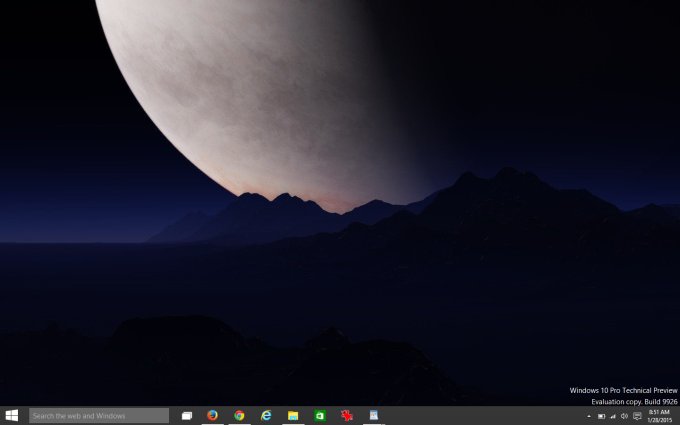Check the battery status icon
680x425 pixels.
[x=601, y=416]
